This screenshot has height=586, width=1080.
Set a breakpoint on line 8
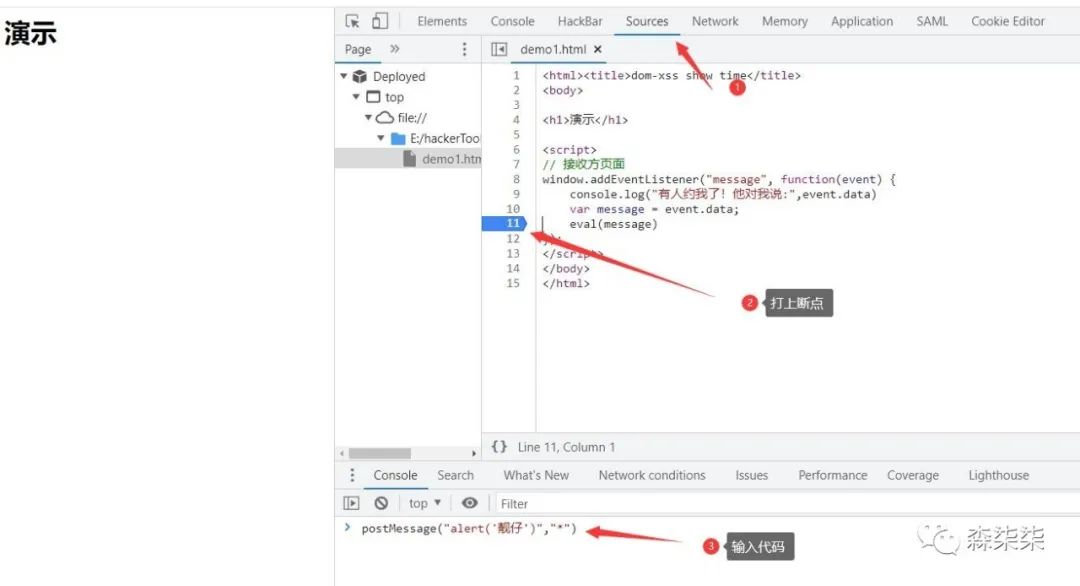click(516, 179)
